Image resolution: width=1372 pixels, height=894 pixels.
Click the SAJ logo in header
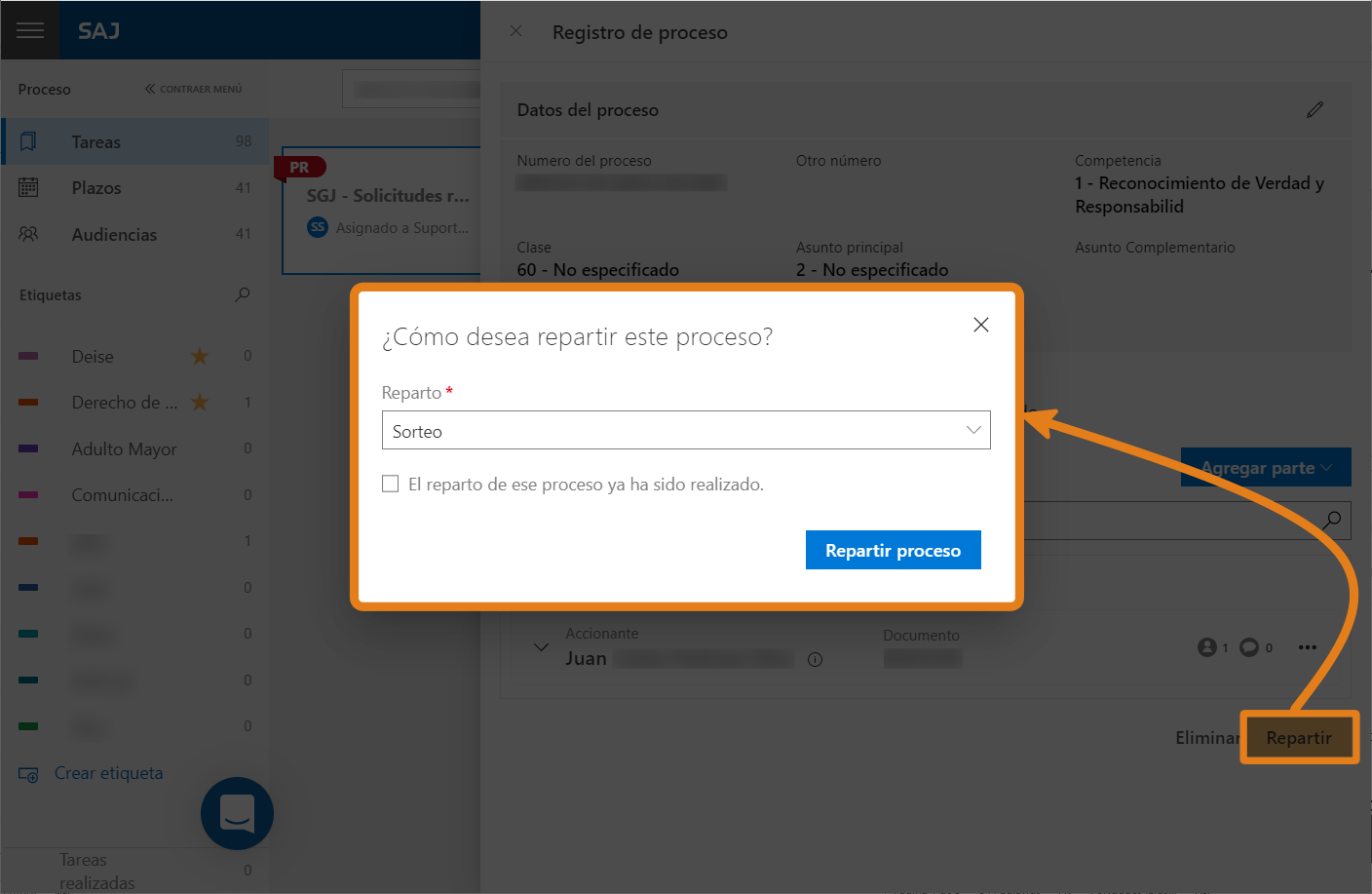pos(98,30)
